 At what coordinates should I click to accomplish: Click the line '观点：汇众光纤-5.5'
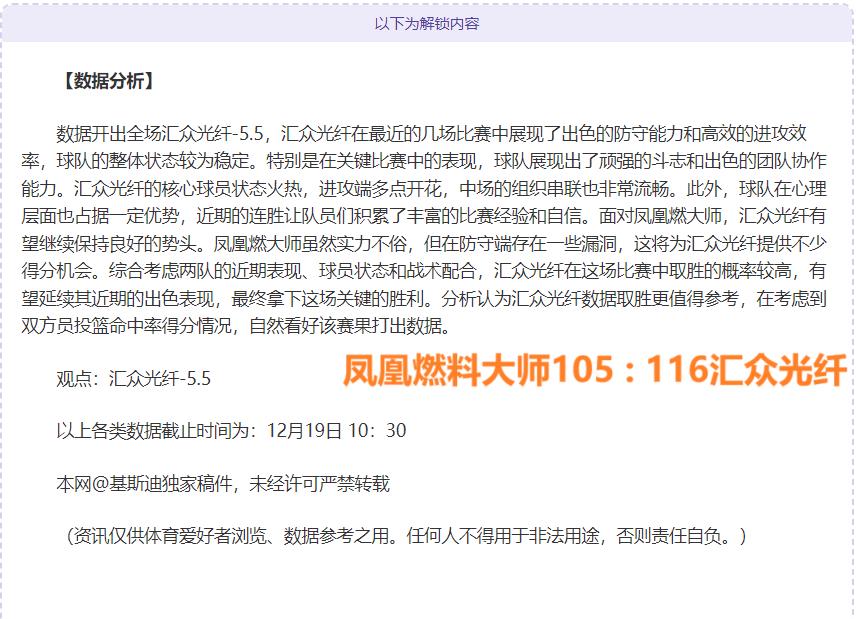tap(133, 378)
